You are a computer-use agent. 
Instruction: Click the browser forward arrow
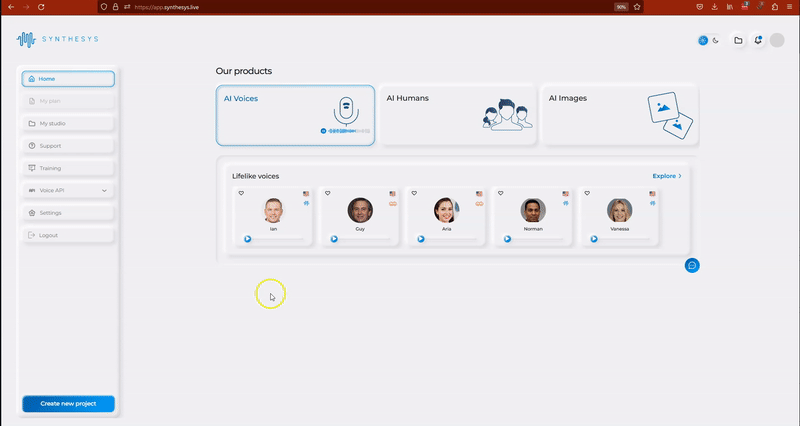[26, 7]
